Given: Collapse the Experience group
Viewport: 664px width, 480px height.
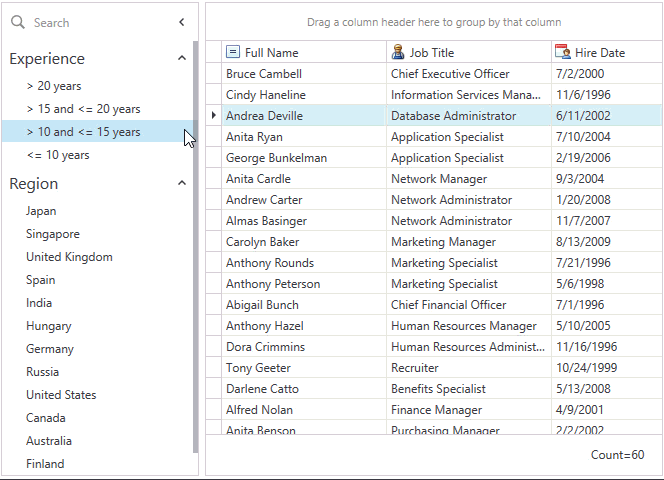Looking at the screenshot, I should [x=181, y=59].
